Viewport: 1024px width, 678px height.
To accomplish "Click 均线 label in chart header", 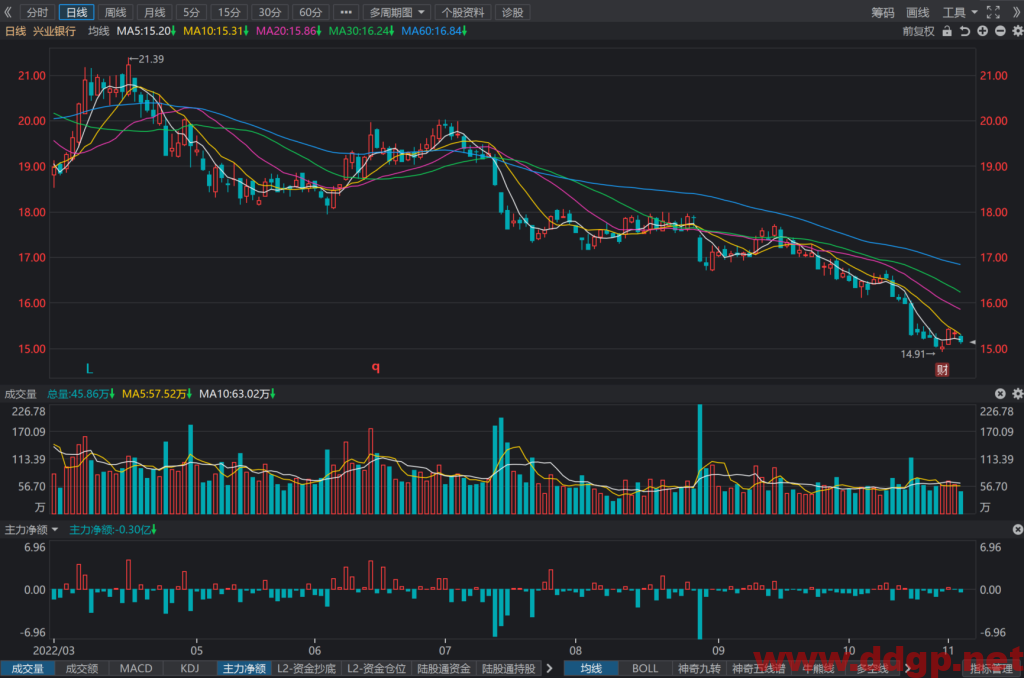I will (99, 31).
